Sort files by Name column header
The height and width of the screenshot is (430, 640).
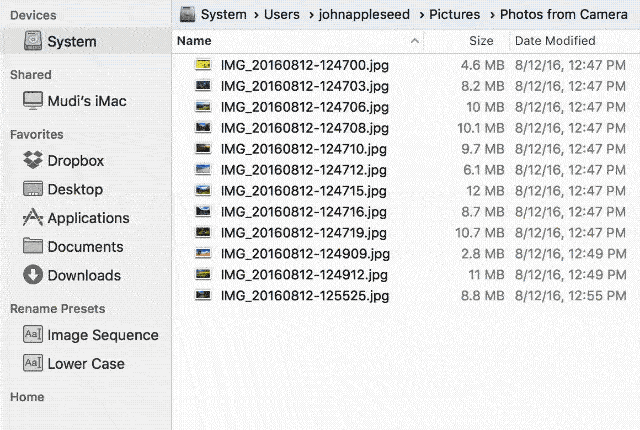point(195,41)
